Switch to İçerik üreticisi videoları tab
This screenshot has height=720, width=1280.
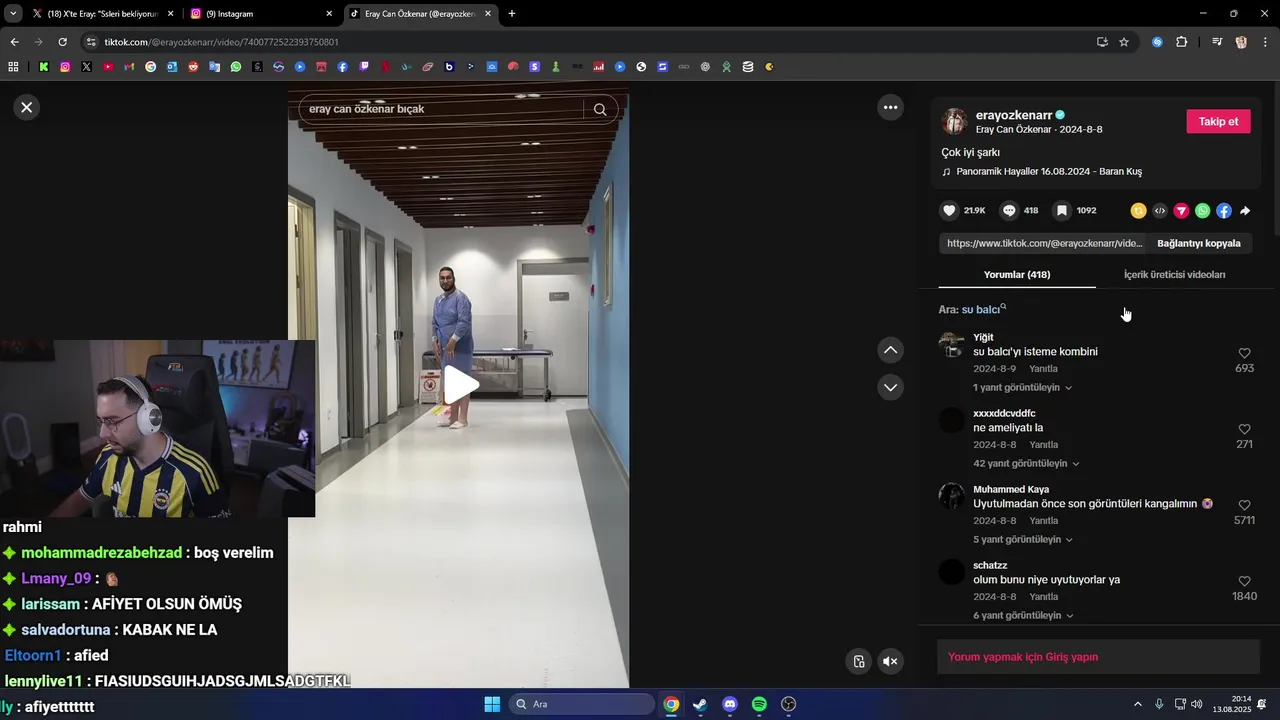[x=1174, y=274]
